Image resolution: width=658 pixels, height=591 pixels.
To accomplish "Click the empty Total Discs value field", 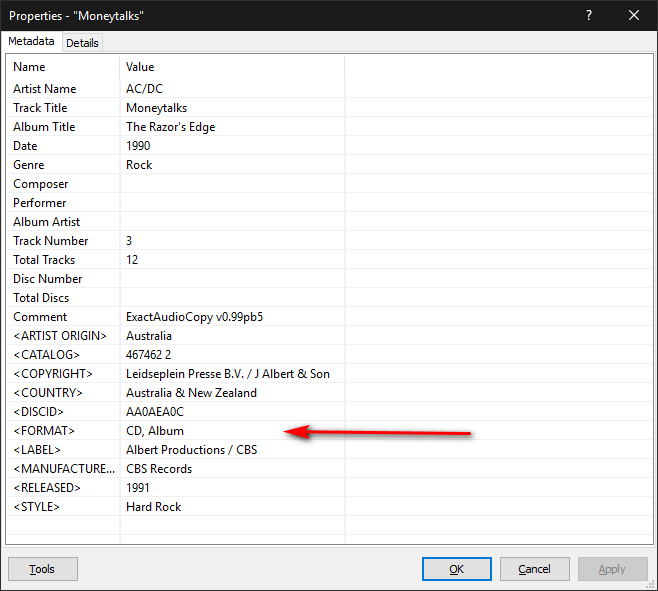I will 232,298.
